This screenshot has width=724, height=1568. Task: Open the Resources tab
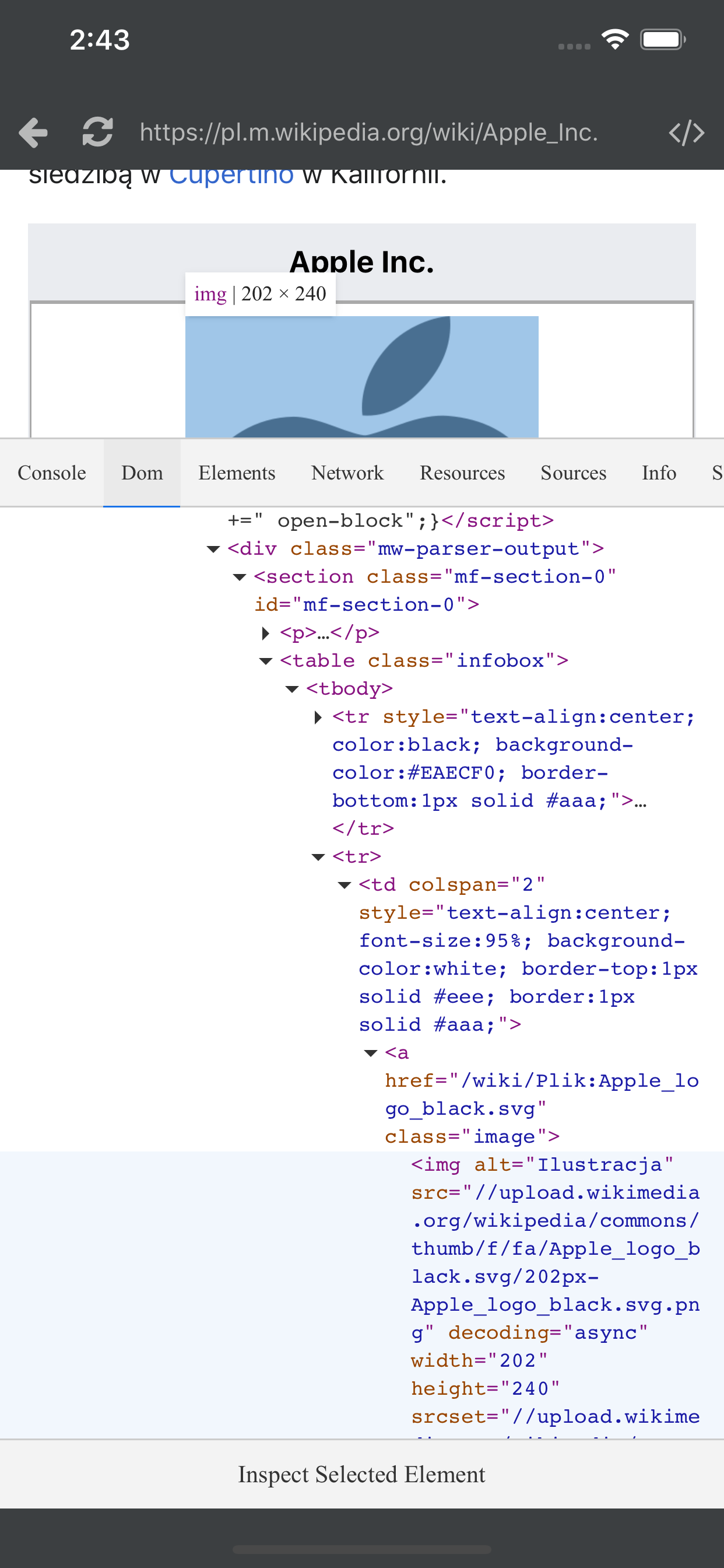(x=462, y=473)
